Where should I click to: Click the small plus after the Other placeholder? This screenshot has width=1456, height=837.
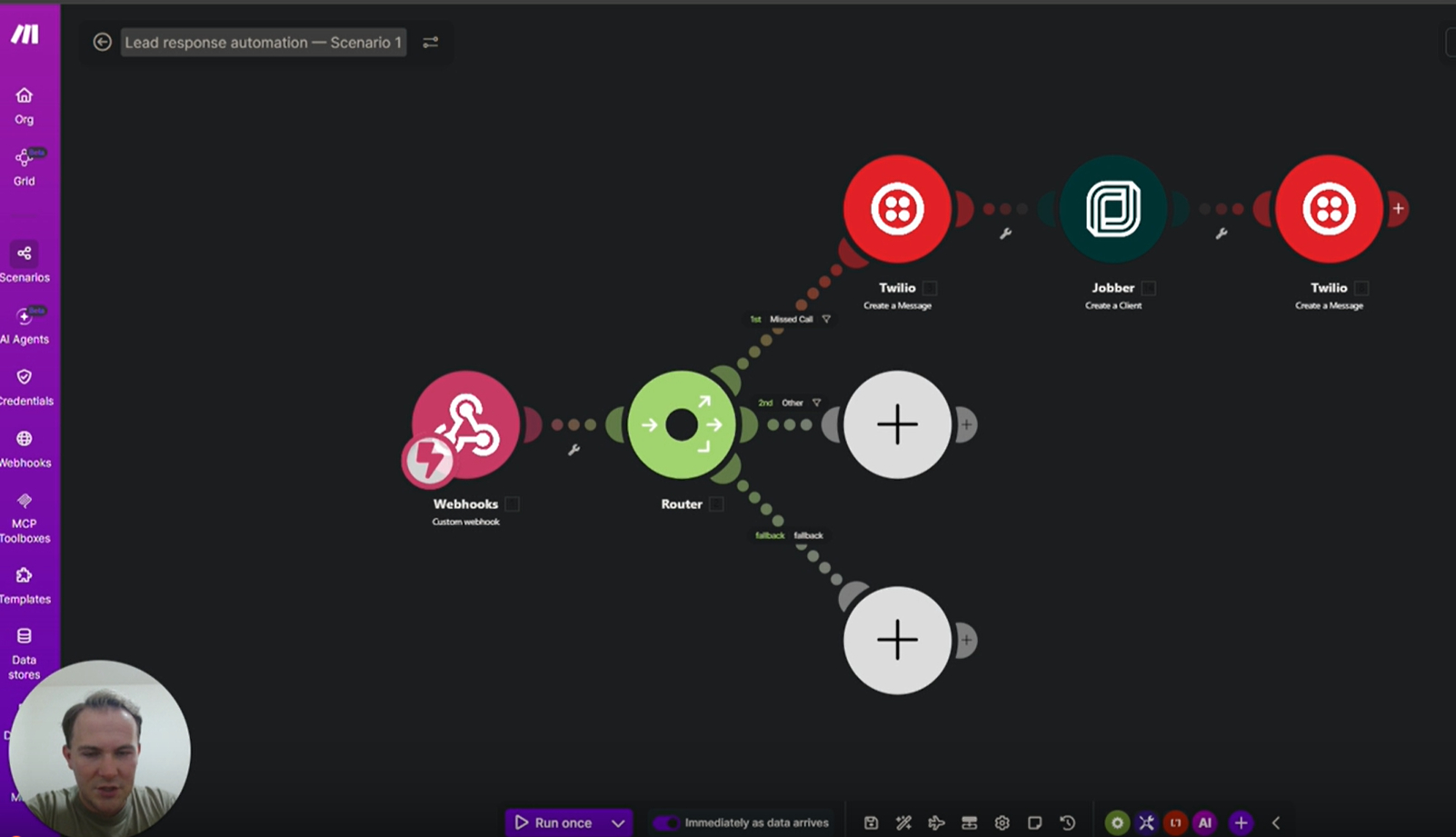pos(966,424)
